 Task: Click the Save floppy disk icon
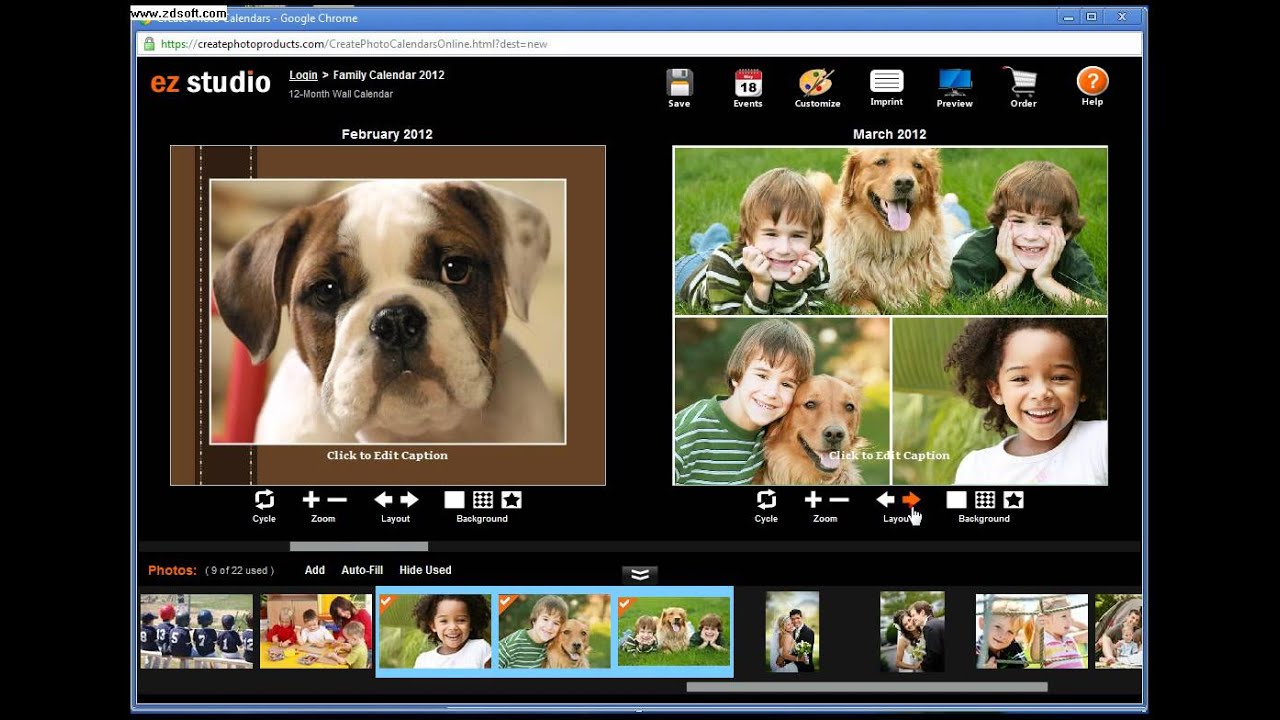679,82
